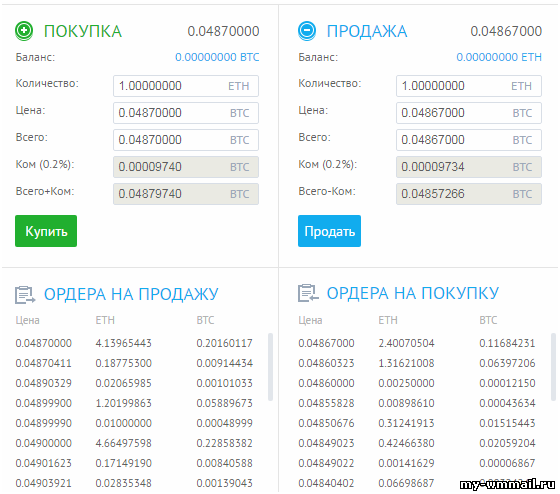Click the Всего+Ком field 0.04879740

(186, 194)
